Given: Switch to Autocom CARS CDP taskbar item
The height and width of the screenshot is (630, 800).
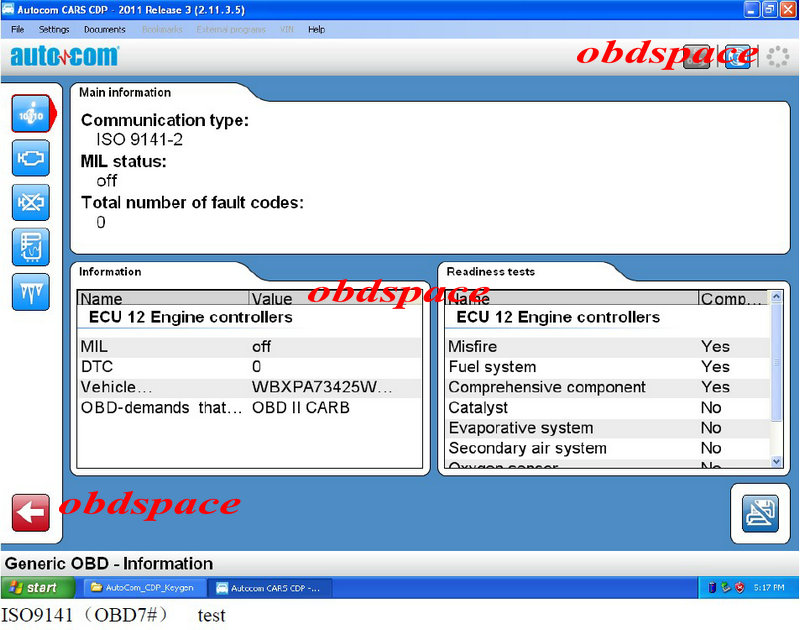Looking at the screenshot, I should click(x=271, y=588).
